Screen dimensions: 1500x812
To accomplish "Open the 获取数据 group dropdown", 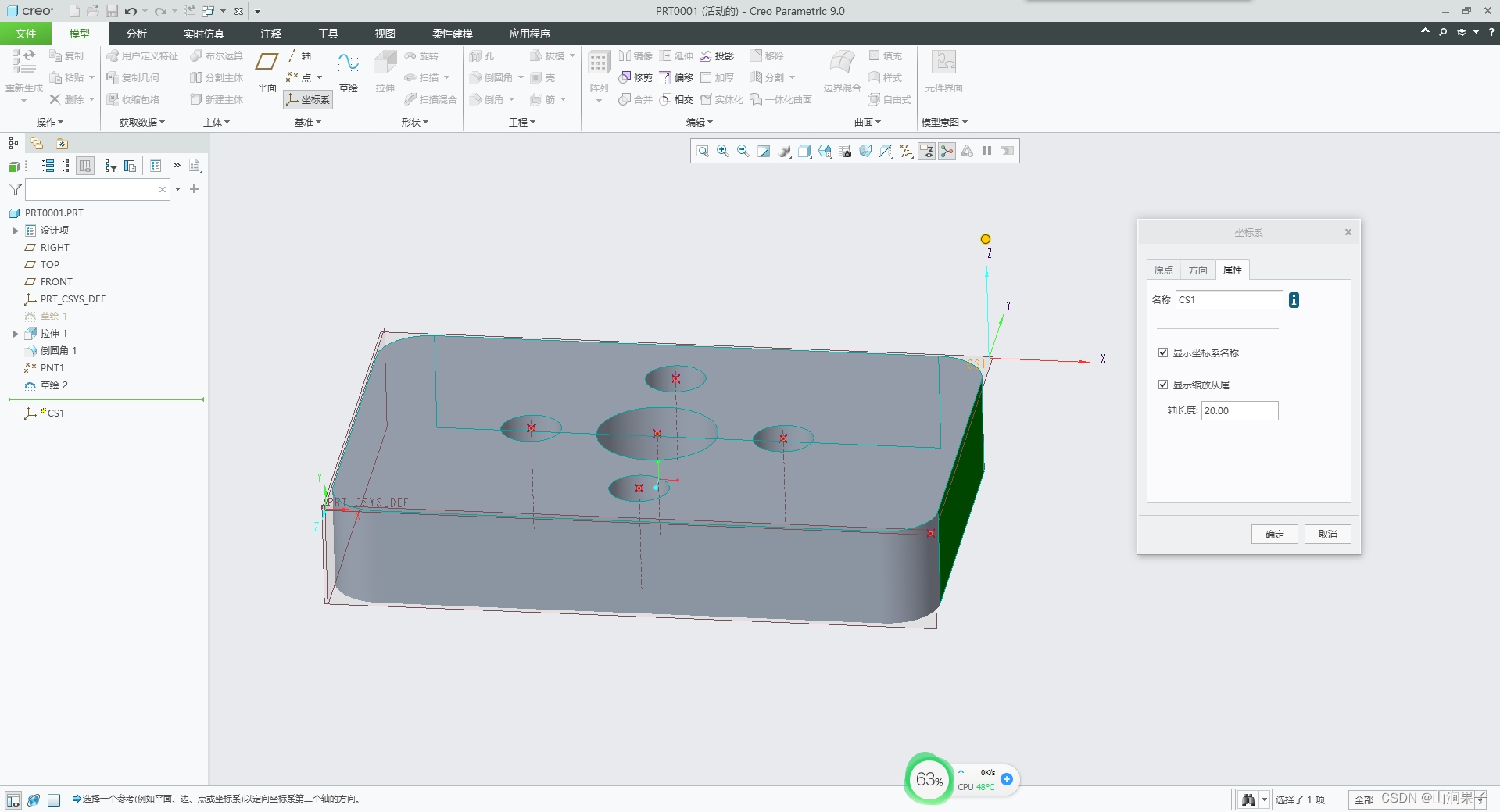I will 142,122.
